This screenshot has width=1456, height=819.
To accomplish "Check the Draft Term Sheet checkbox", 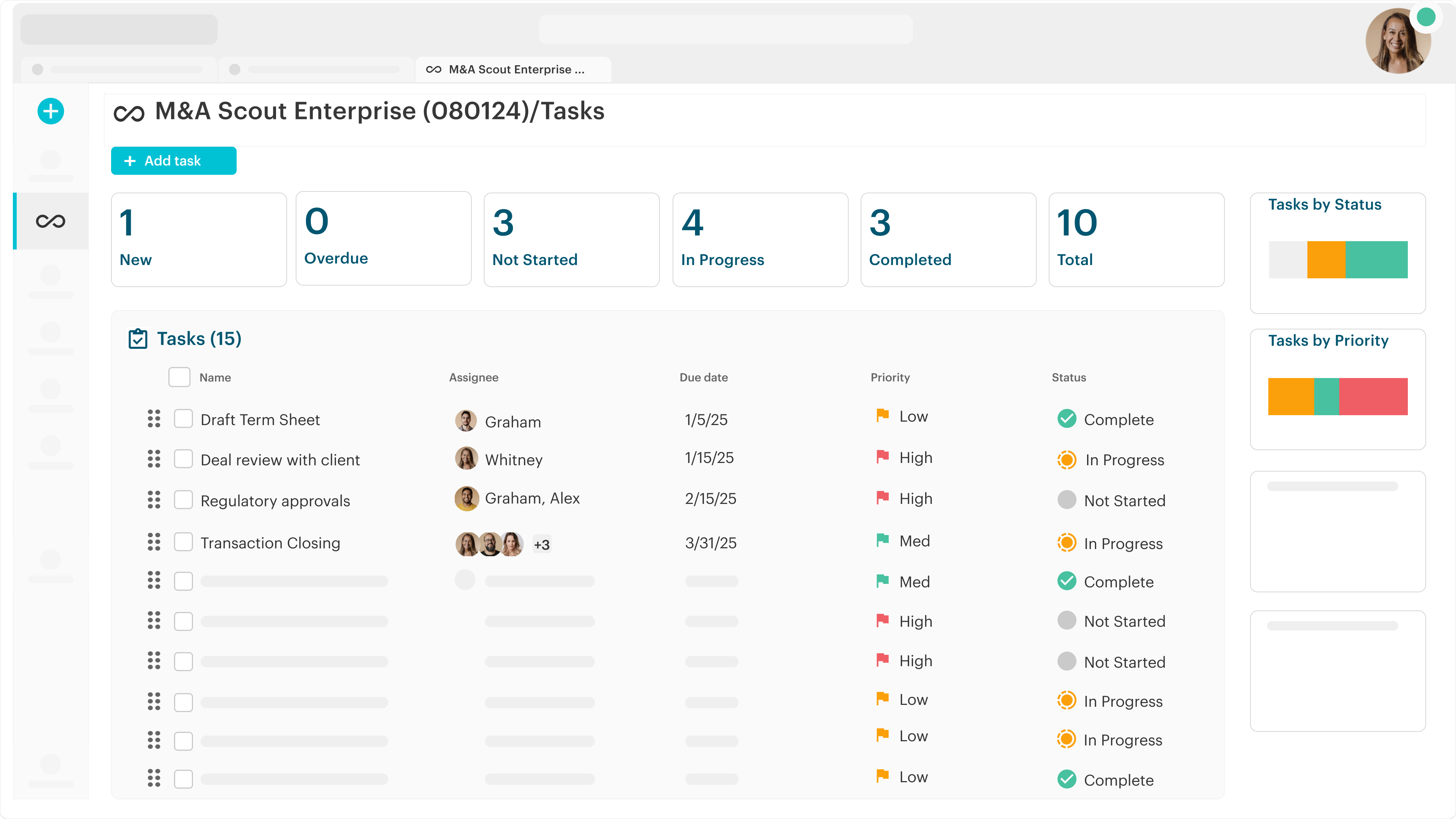I will pos(183,419).
